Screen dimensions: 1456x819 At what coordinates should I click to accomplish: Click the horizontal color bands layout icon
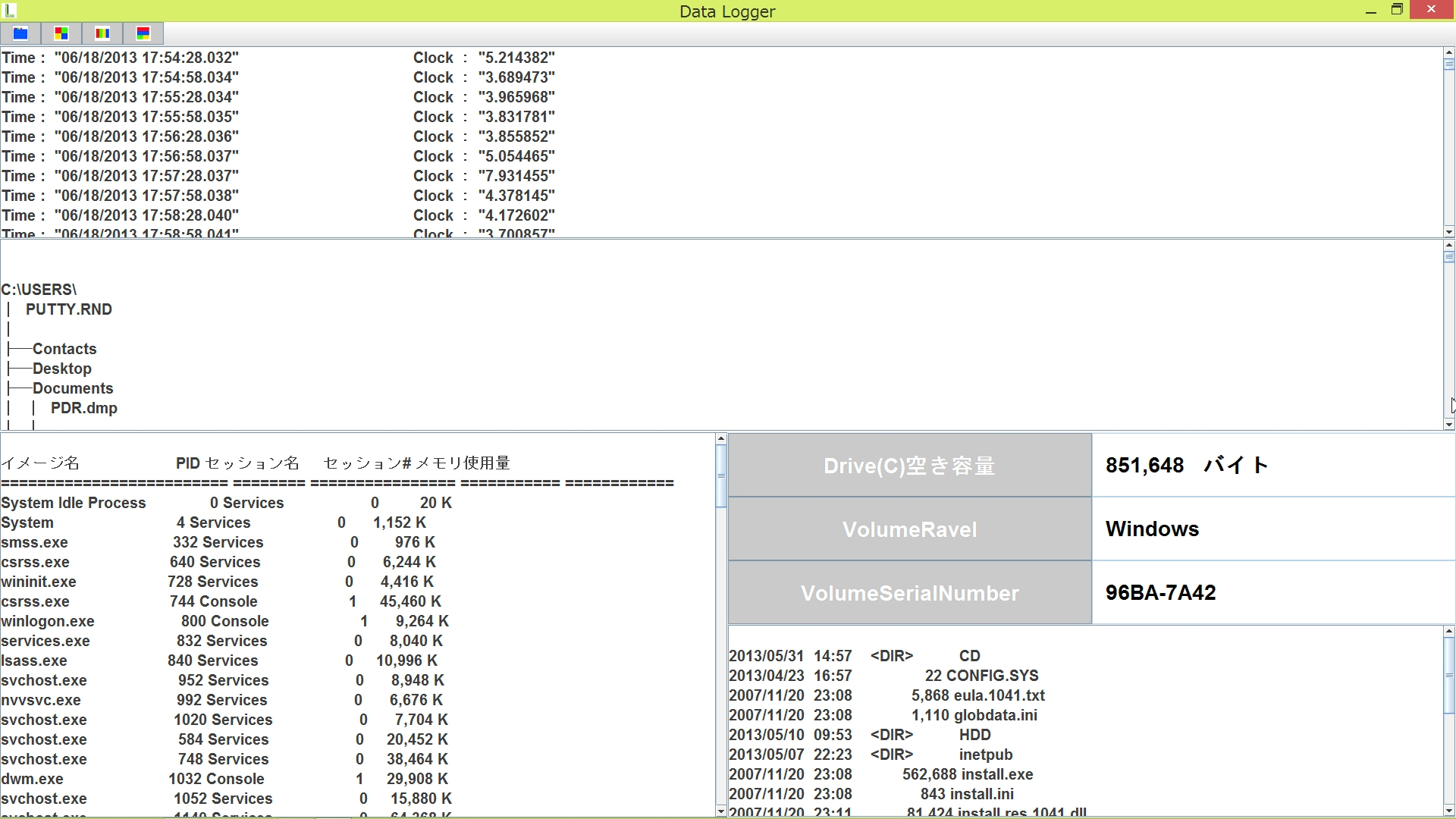[143, 33]
